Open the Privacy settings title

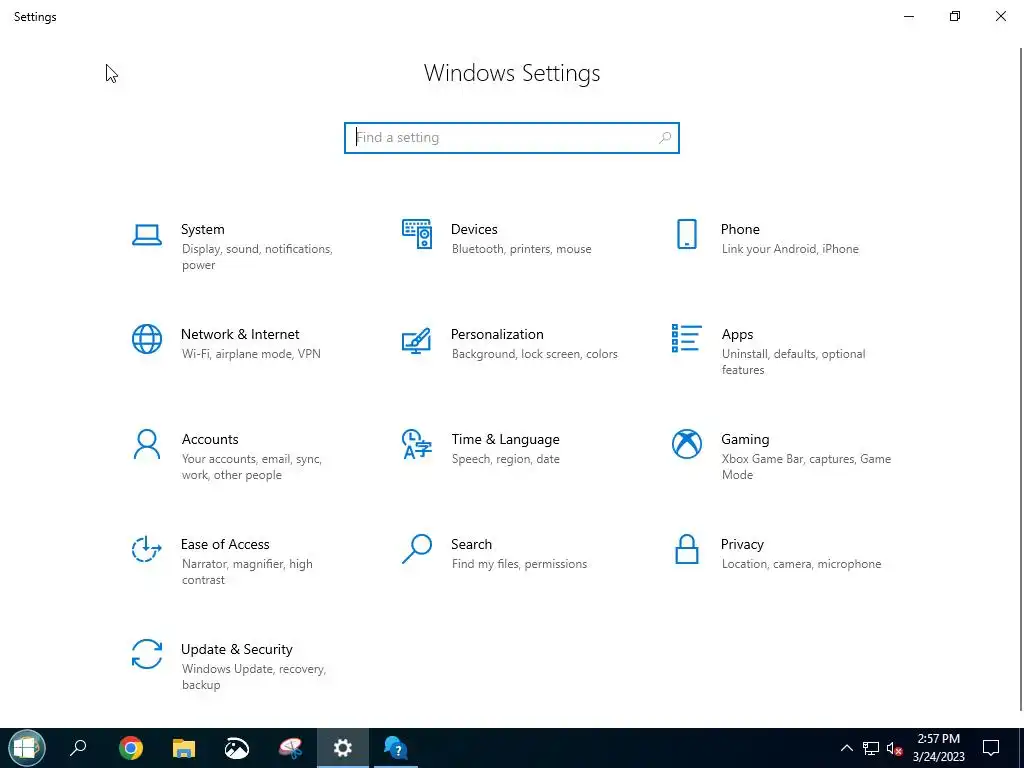click(x=742, y=545)
